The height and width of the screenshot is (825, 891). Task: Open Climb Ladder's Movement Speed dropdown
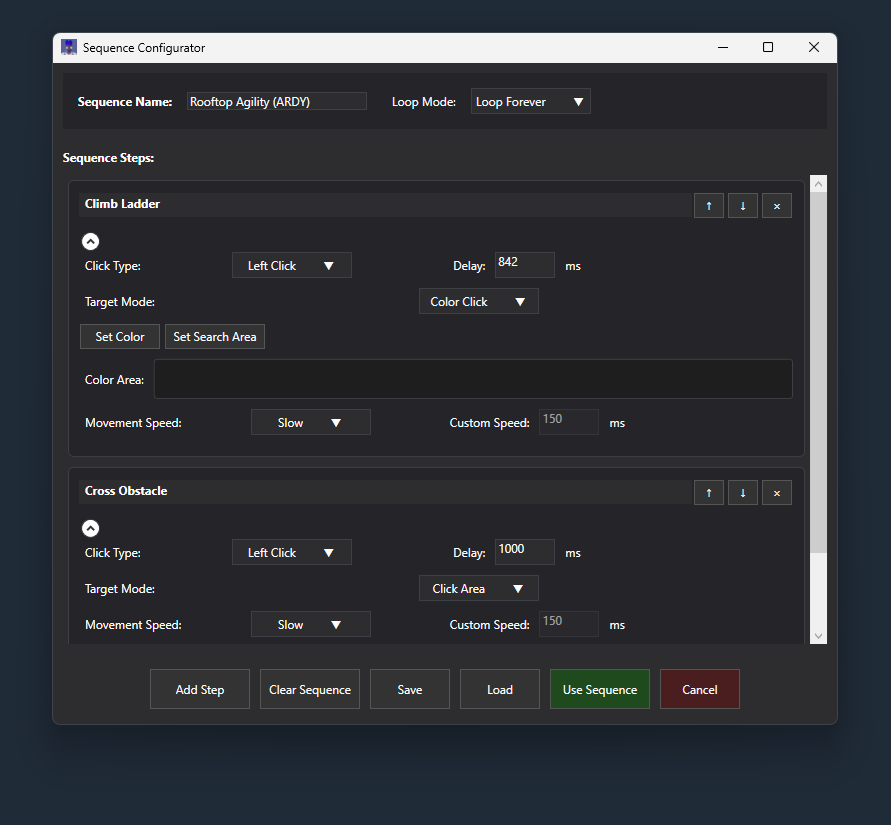(x=310, y=421)
